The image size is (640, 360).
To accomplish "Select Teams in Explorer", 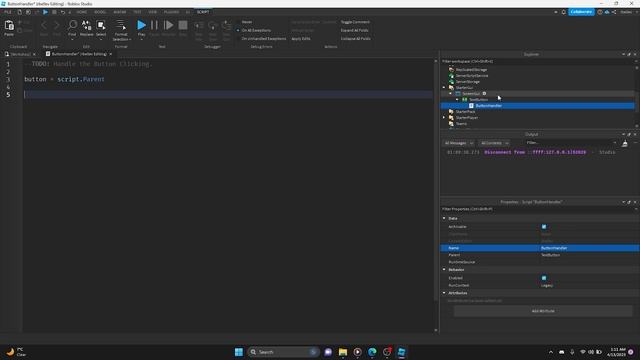I will pos(461,124).
